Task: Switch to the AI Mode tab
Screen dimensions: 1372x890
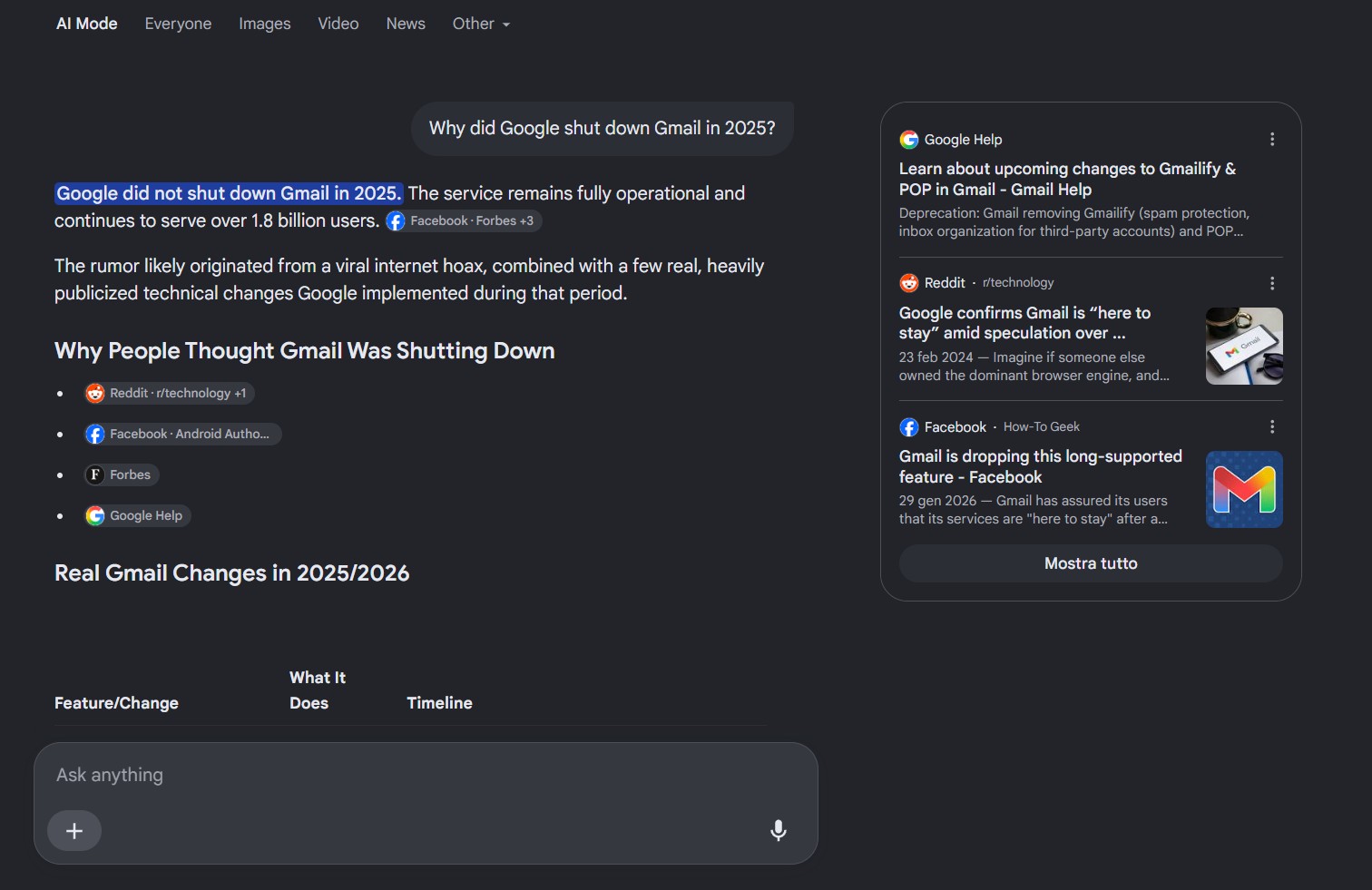Action: point(87,24)
